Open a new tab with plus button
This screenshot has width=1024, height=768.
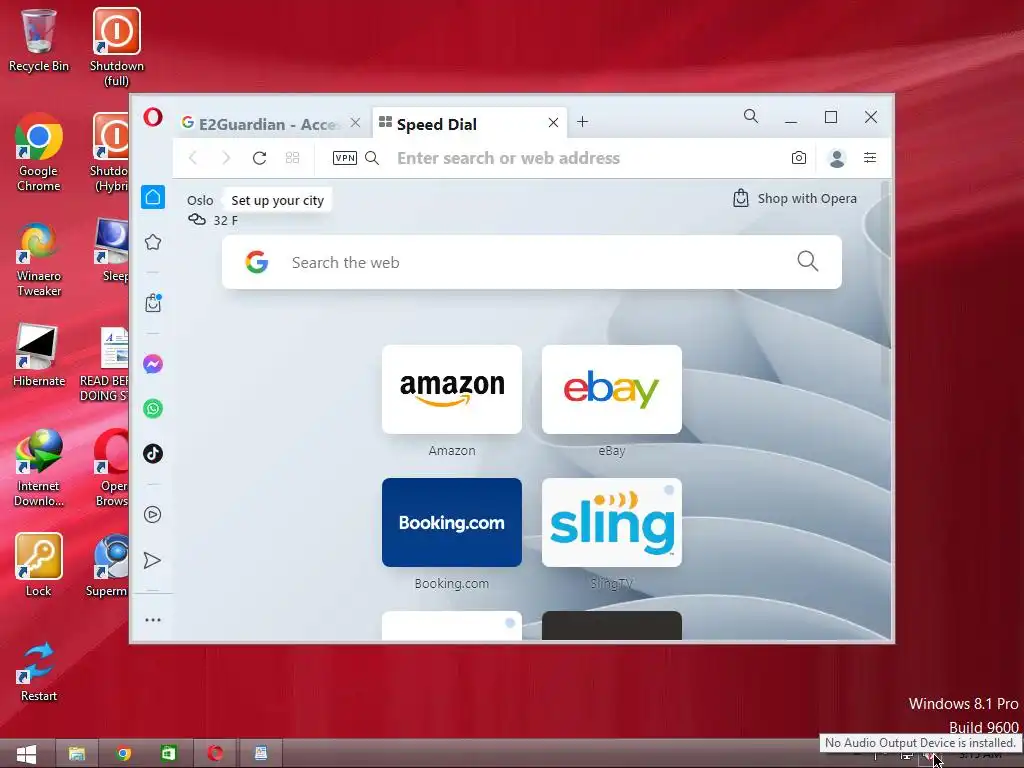[x=583, y=122]
